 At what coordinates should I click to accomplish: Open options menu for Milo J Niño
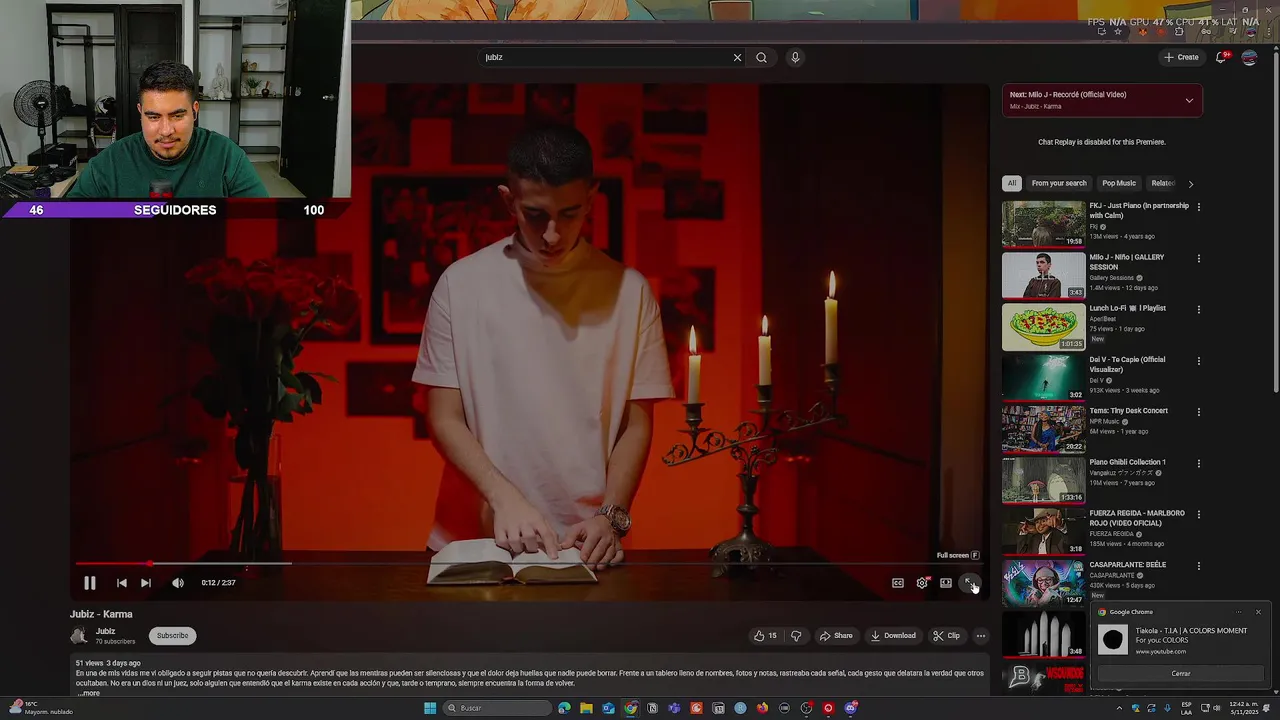pyautogui.click(x=1199, y=258)
